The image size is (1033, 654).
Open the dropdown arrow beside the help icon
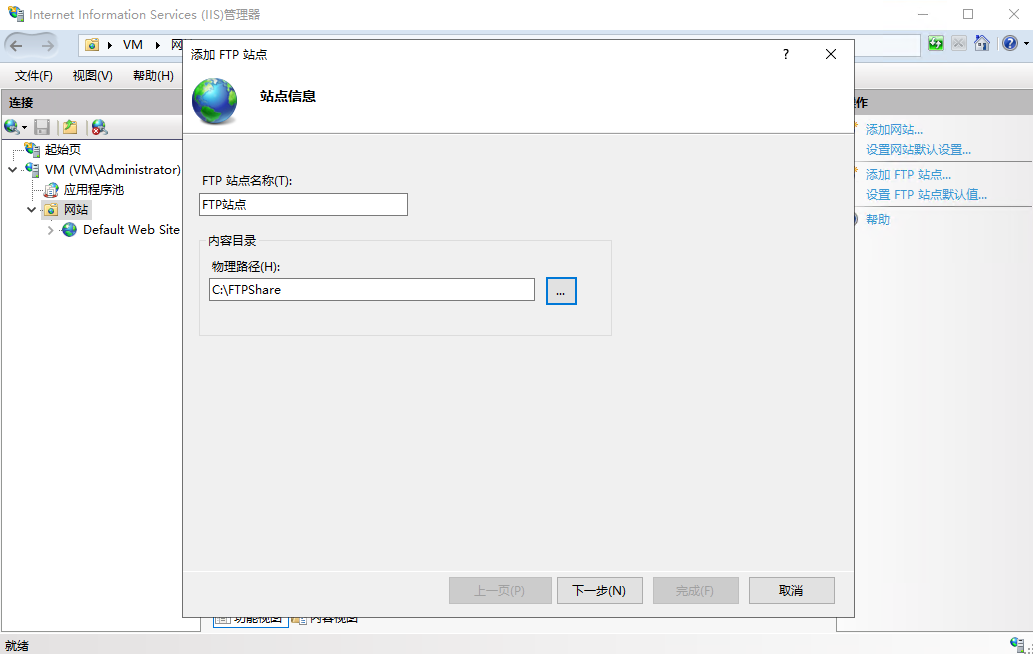pos(1025,44)
